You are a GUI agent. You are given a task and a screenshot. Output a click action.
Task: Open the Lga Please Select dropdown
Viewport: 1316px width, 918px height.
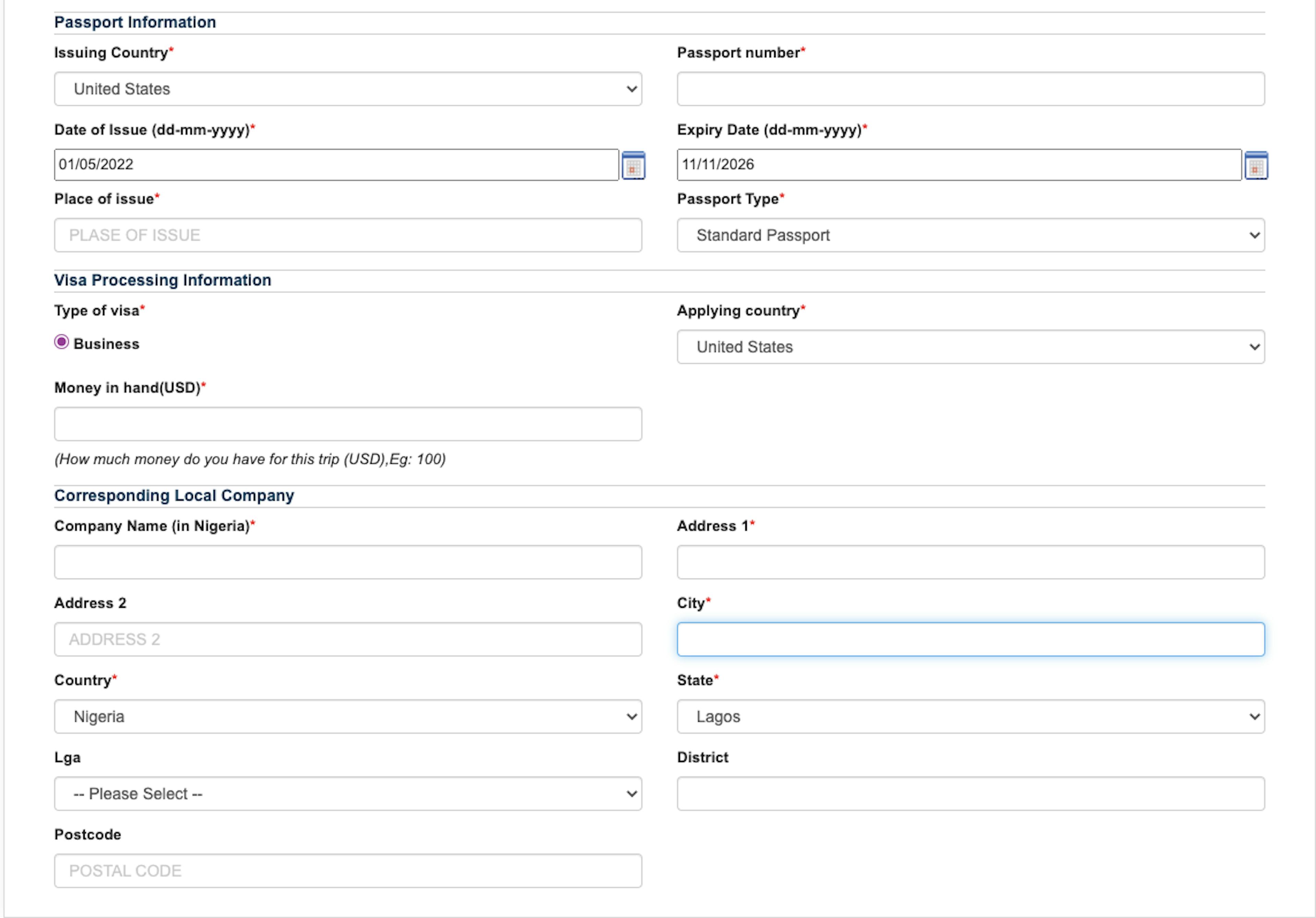tap(348, 794)
